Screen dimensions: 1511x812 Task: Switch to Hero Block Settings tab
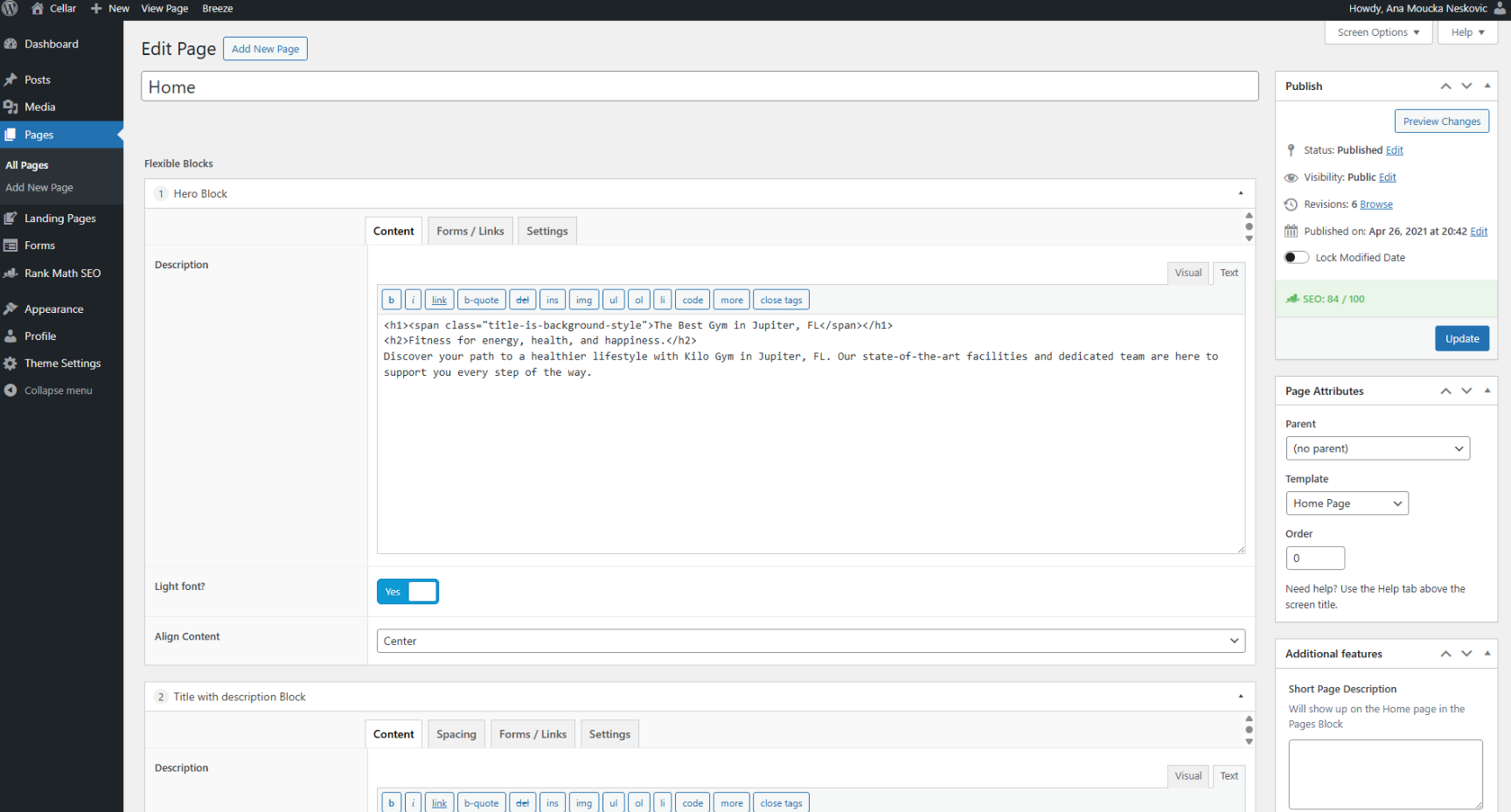(547, 231)
